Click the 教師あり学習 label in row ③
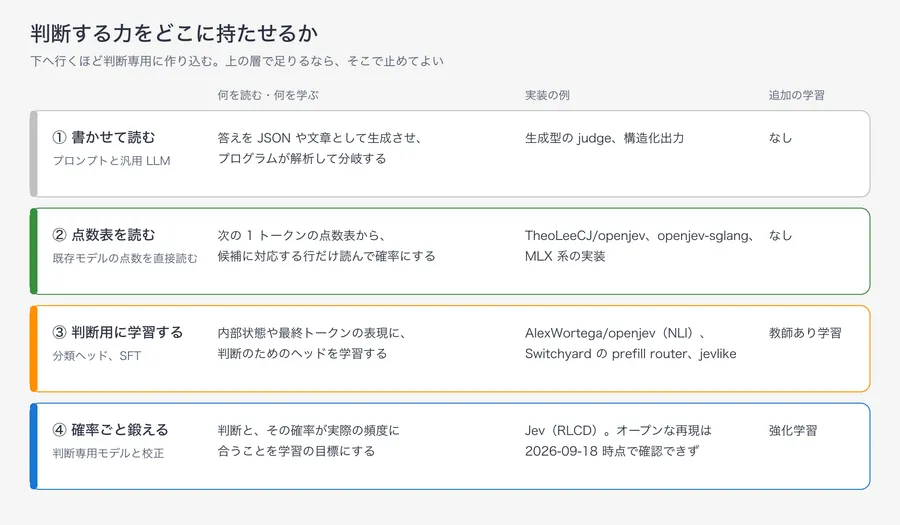The image size is (900, 525). pyautogui.click(x=805, y=333)
